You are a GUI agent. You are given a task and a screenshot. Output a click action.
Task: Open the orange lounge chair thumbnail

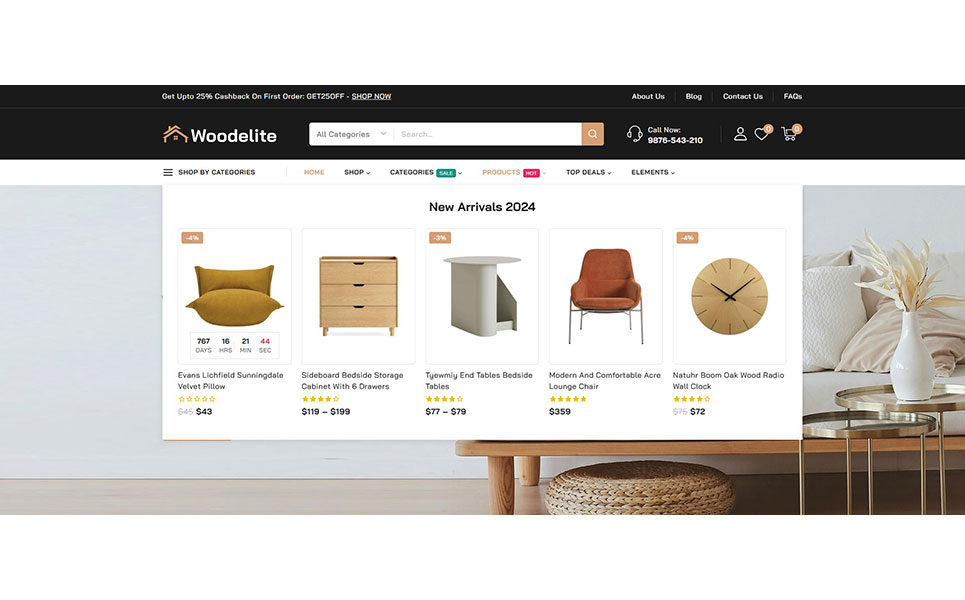606,296
